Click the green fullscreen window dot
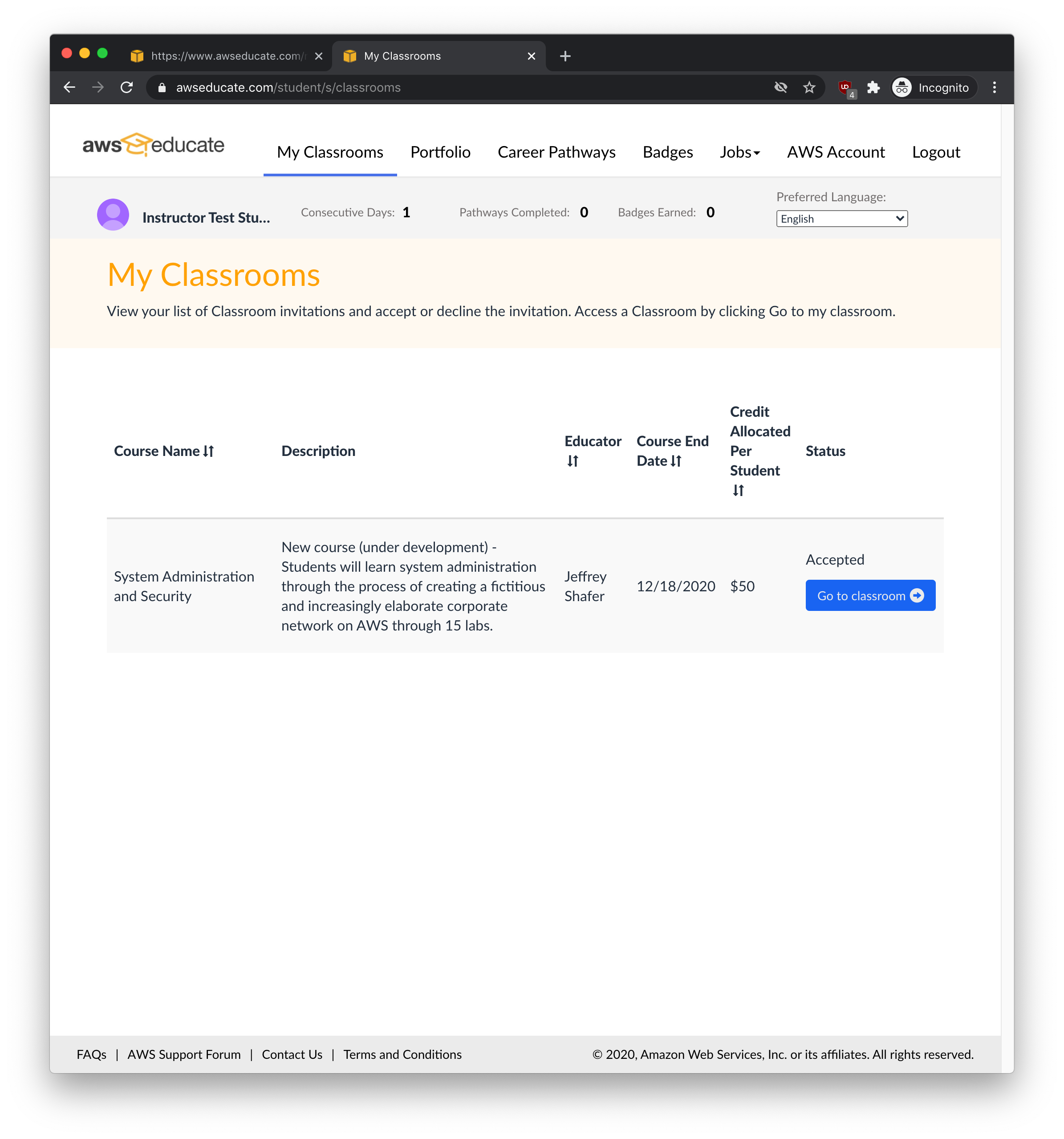This screenshot has width=1064, height=1139. tap(102, 53)
